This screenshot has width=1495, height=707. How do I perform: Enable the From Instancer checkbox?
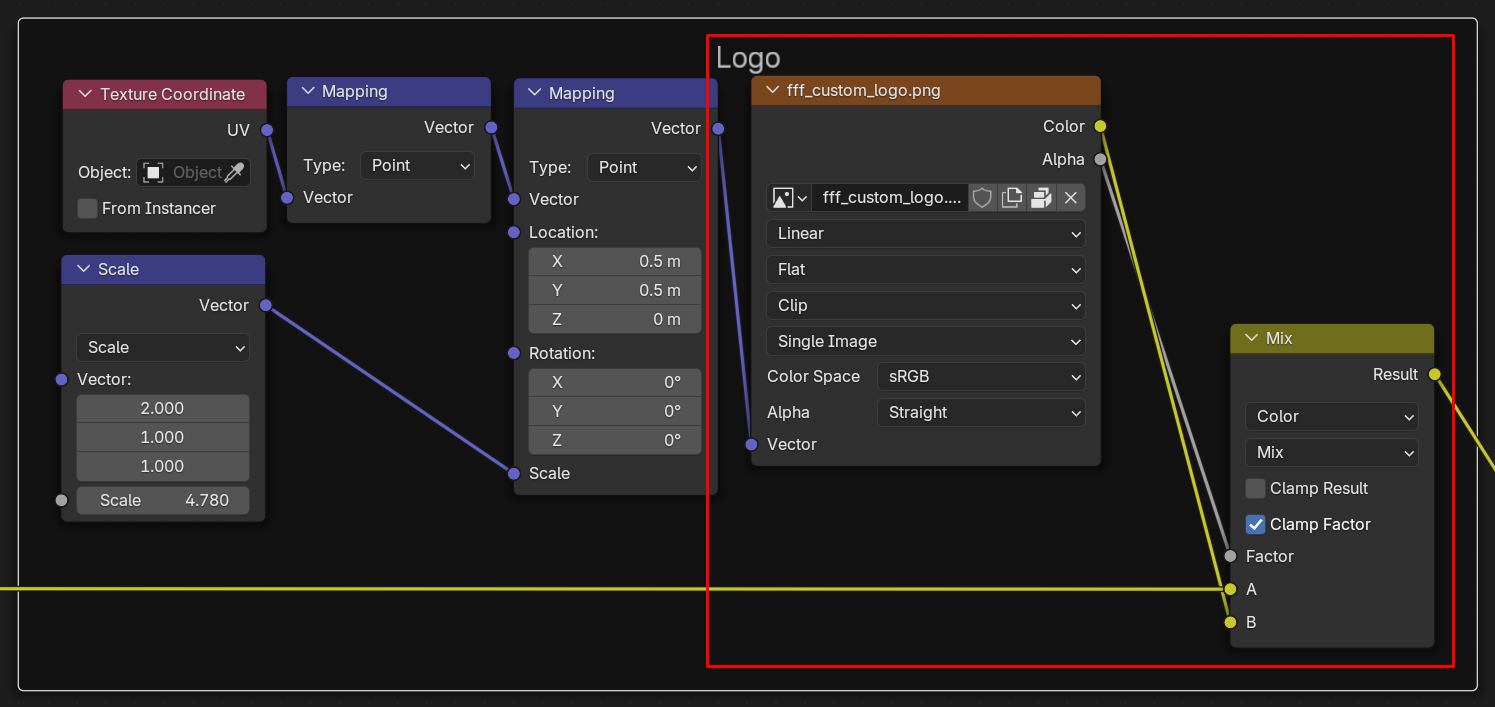88,208
